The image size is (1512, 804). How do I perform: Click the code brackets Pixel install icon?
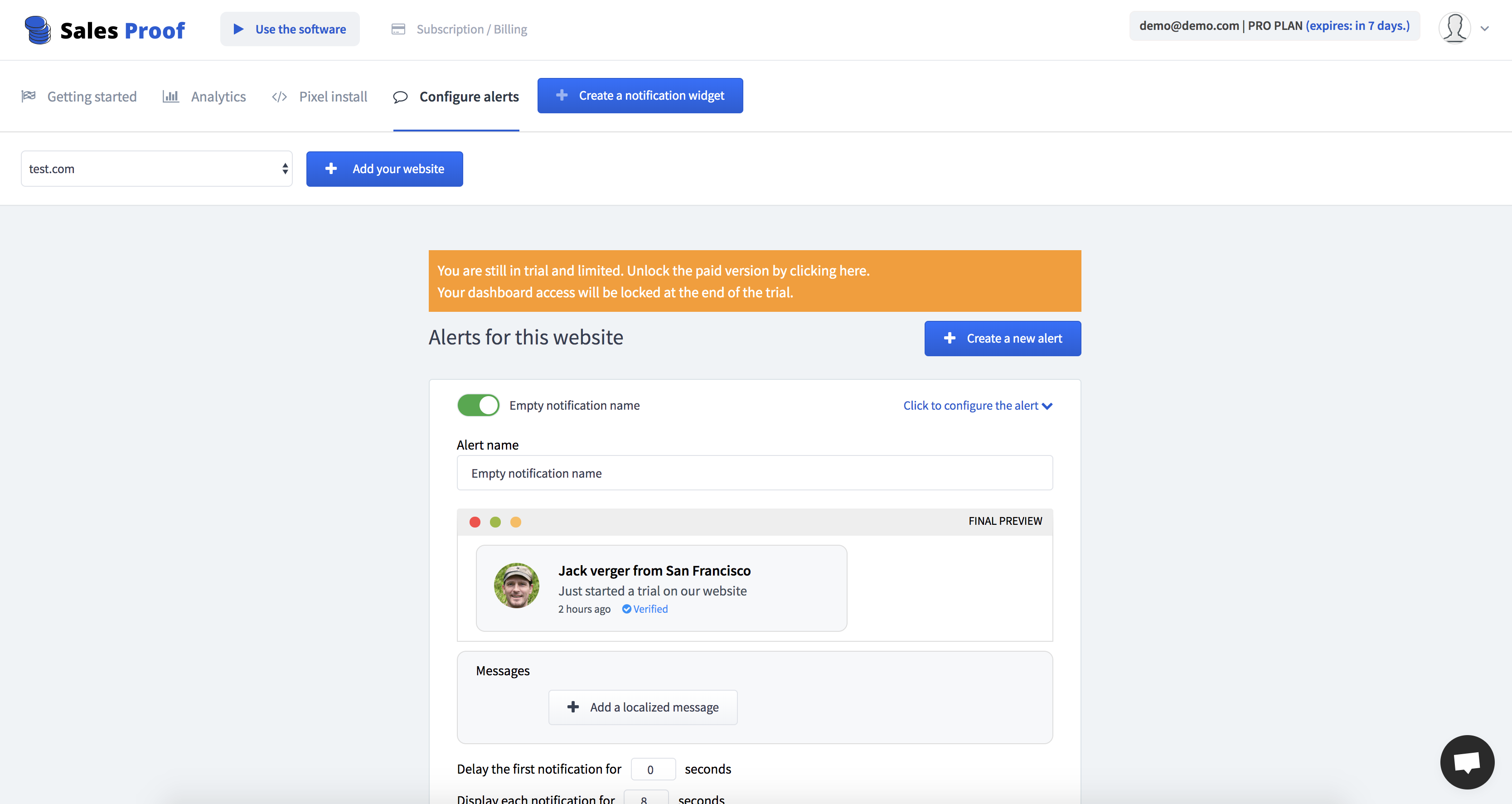tap(279, 96)
